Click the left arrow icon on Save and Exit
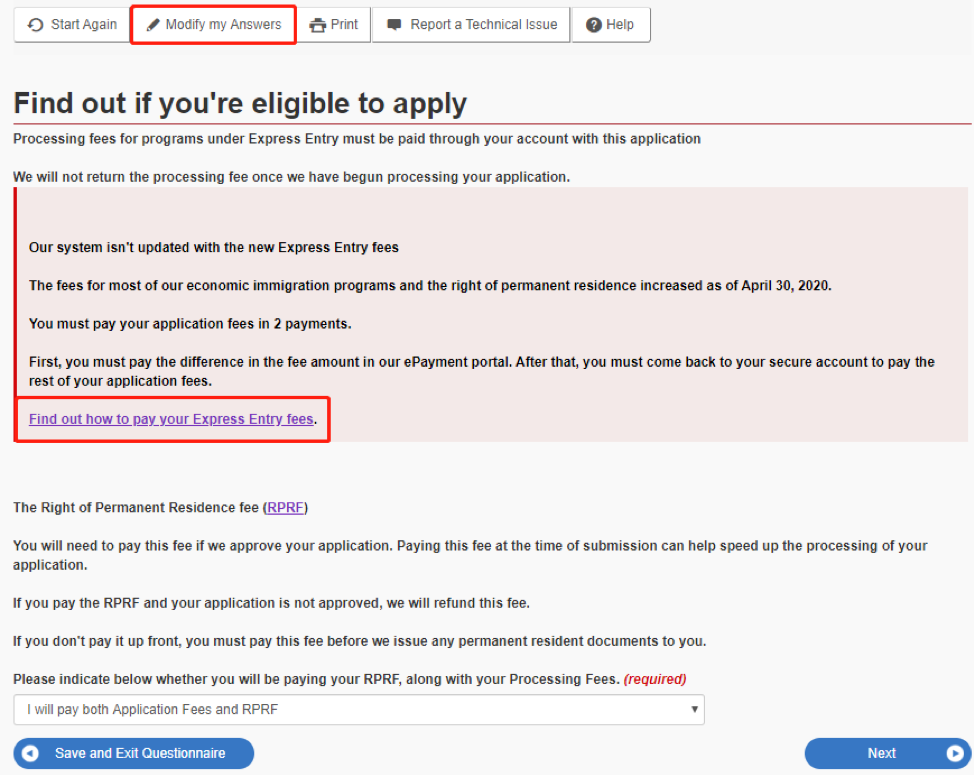The width and height of the screenshot is (974, 775). [31, 753]
